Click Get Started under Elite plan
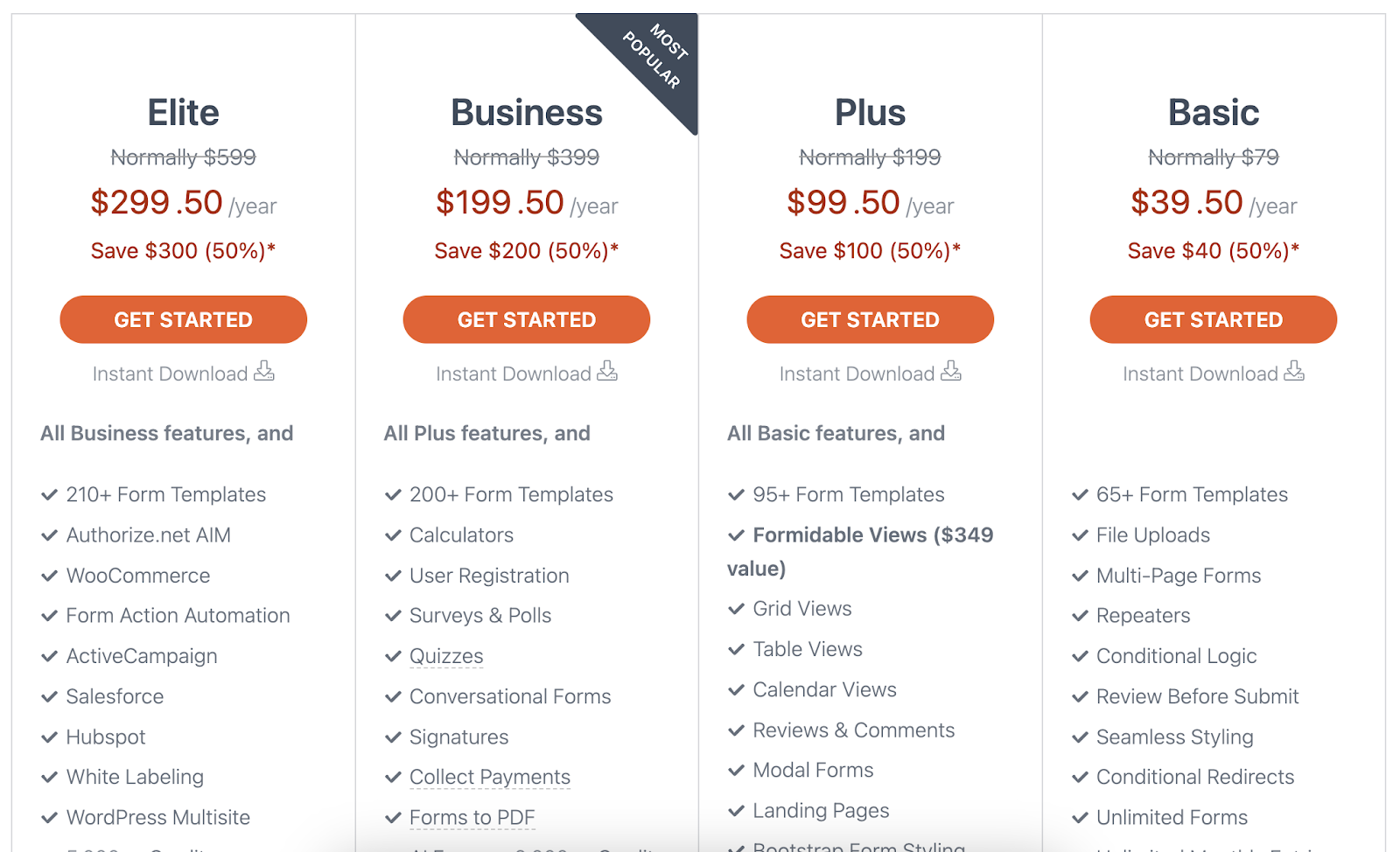 point(183,319)
